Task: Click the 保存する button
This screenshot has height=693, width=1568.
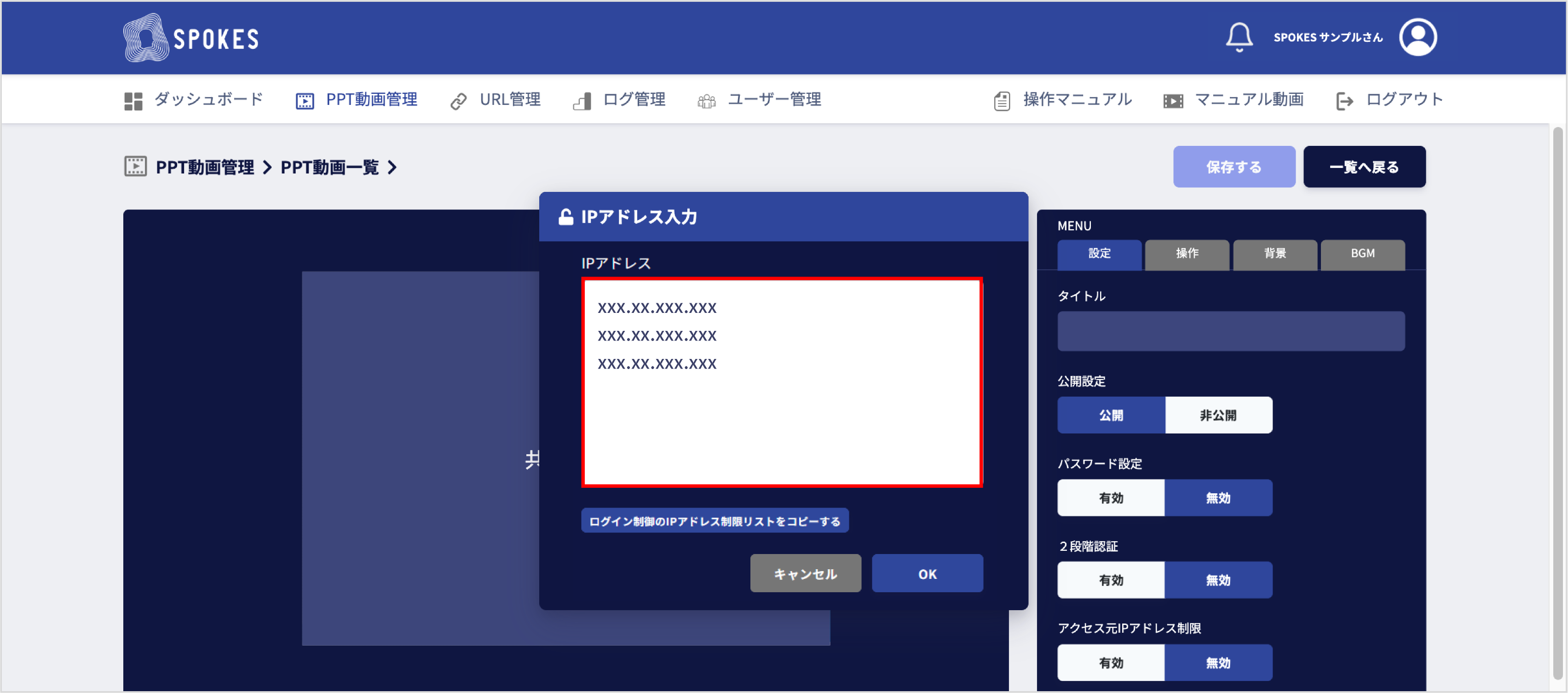Action: pos(1234,167)
